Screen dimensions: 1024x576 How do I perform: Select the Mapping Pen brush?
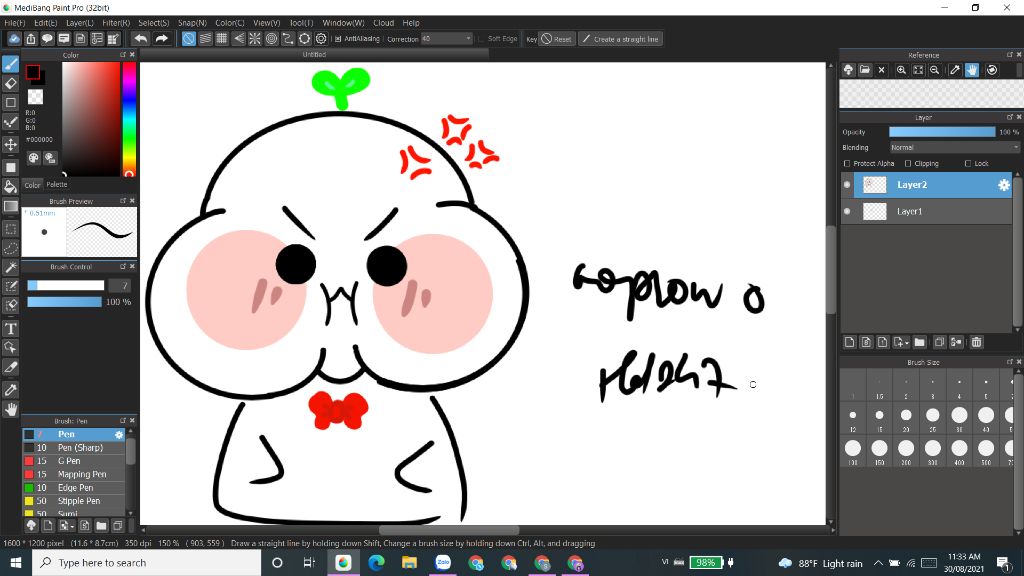[74, 475]
